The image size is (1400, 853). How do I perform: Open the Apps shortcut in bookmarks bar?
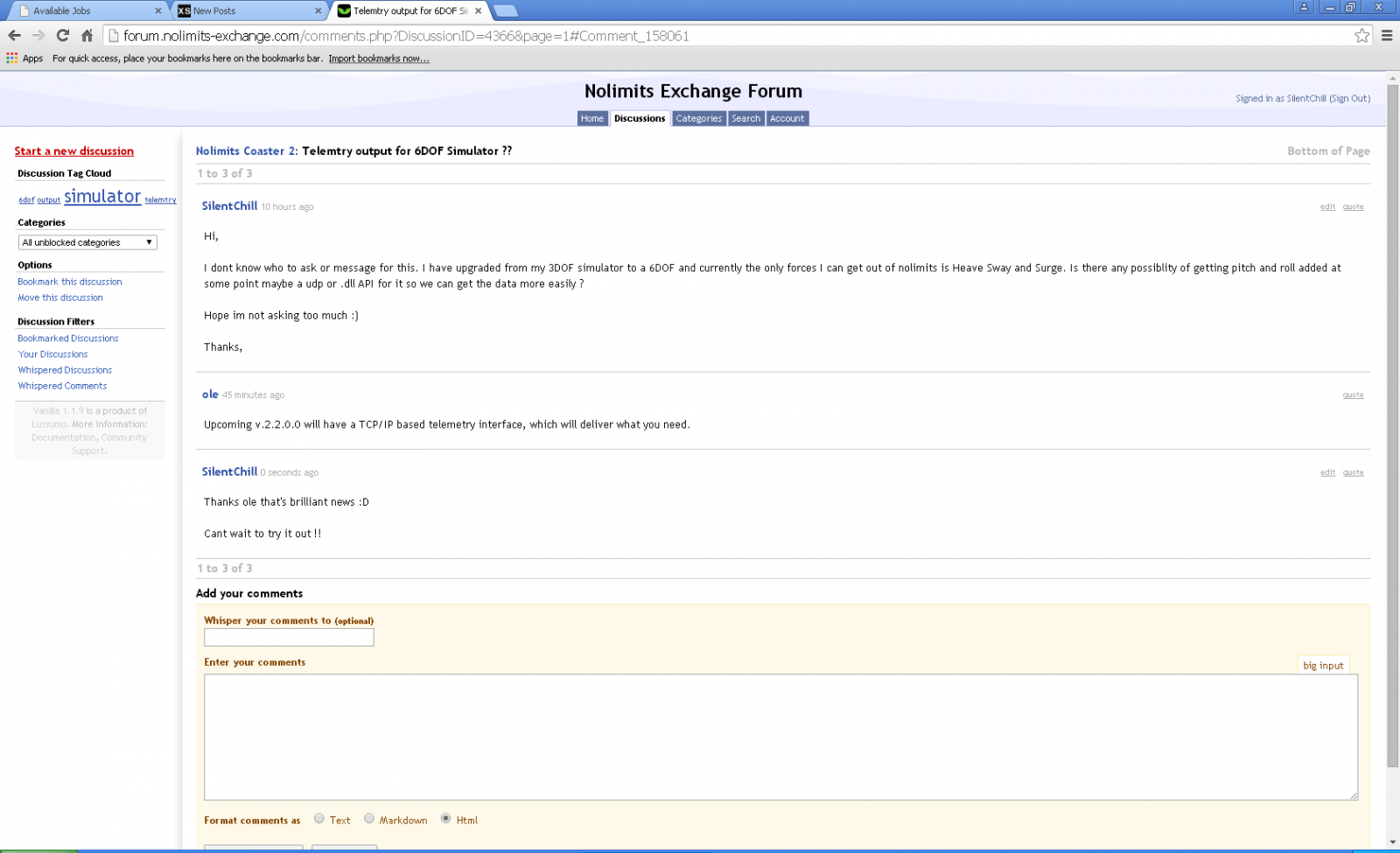point(24,59)
